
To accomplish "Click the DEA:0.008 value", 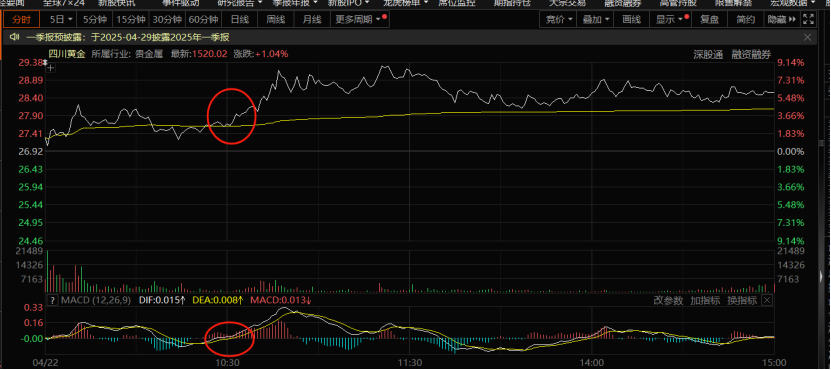I will pyautogui.click(x=218, y=301).
